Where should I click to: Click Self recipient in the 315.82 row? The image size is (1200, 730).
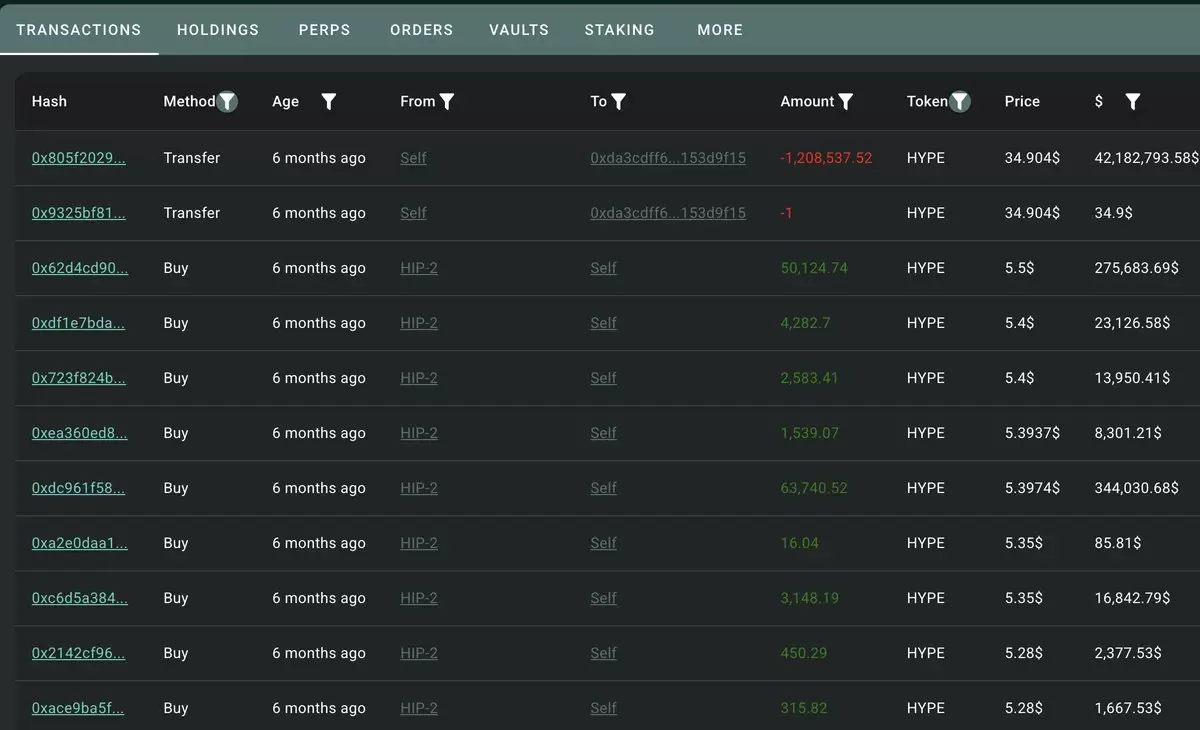[x=603, y=708]
